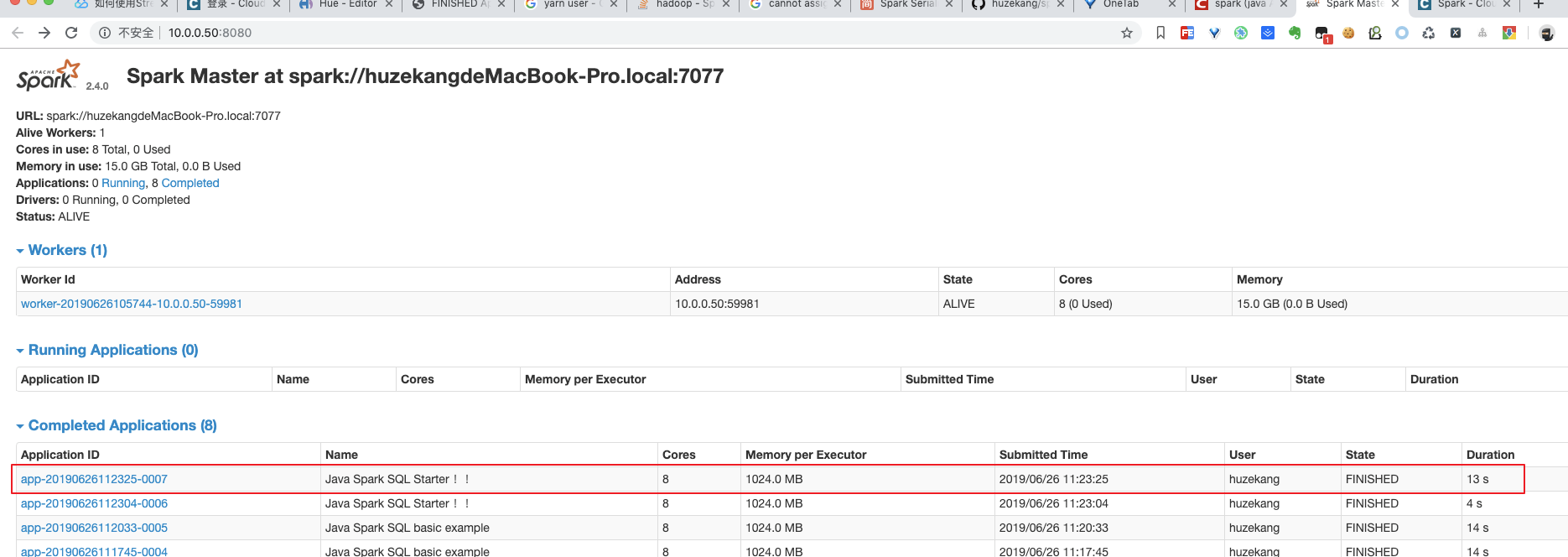Close the OneTab browser tab

(x=1172, y=4)
